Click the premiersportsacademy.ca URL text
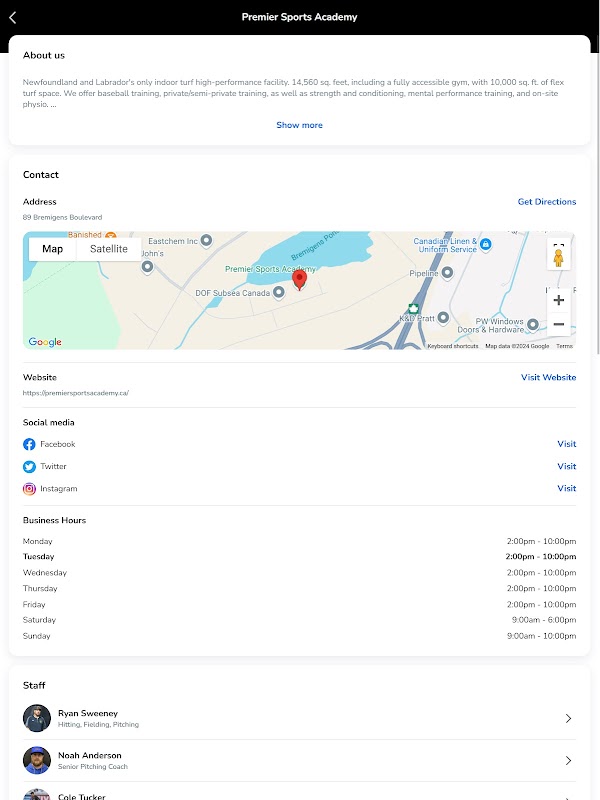The width and height of the screenshot is (600, 800). coord(76,393)
